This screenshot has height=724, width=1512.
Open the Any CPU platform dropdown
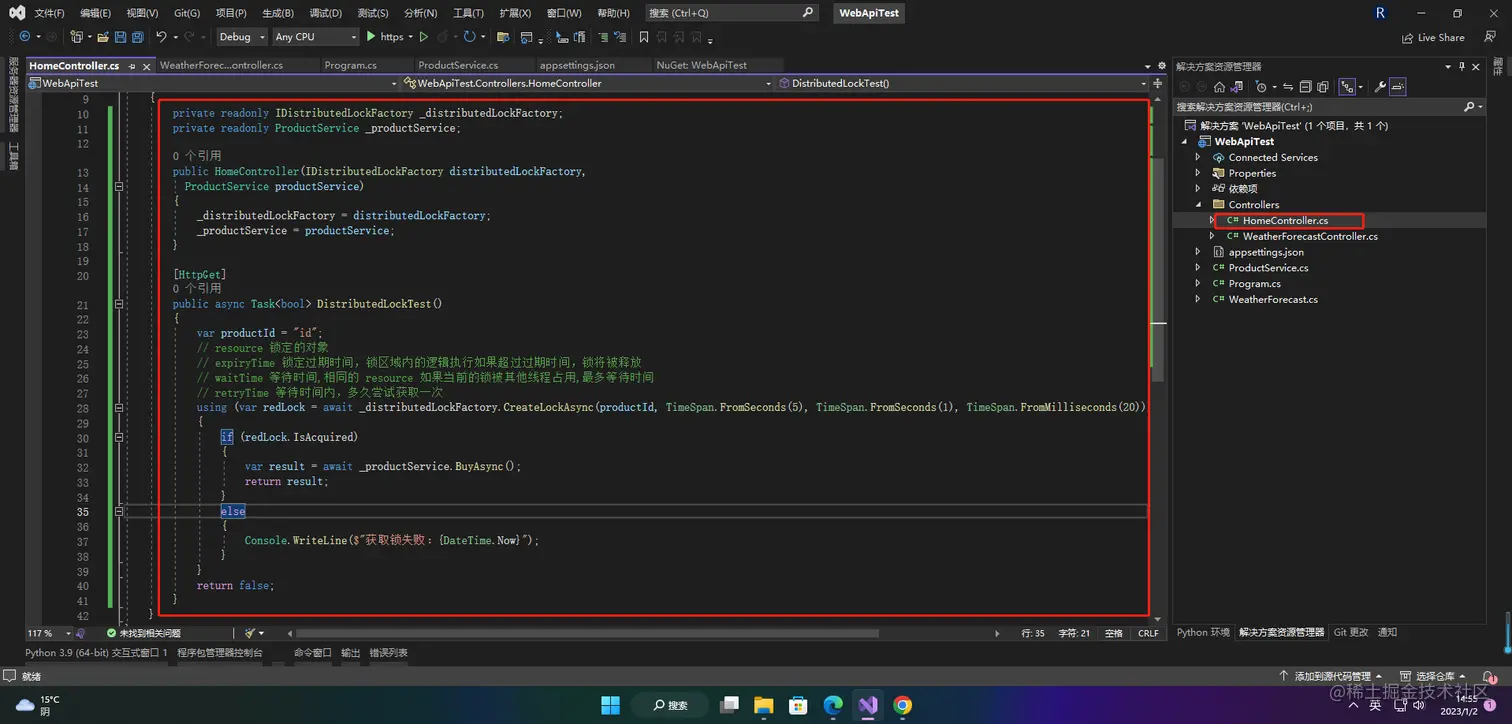pyautogui.click(x=315, y=37)
